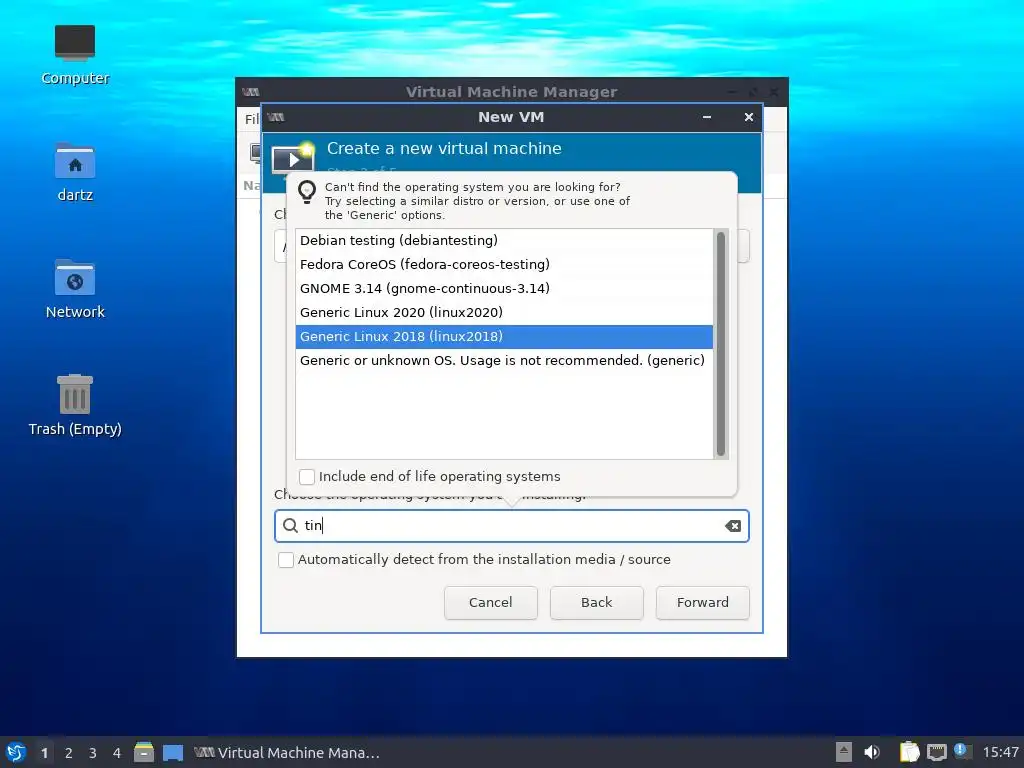Select highlighted Generic Linux 2018 (linux2018)

tap(504, 337)
